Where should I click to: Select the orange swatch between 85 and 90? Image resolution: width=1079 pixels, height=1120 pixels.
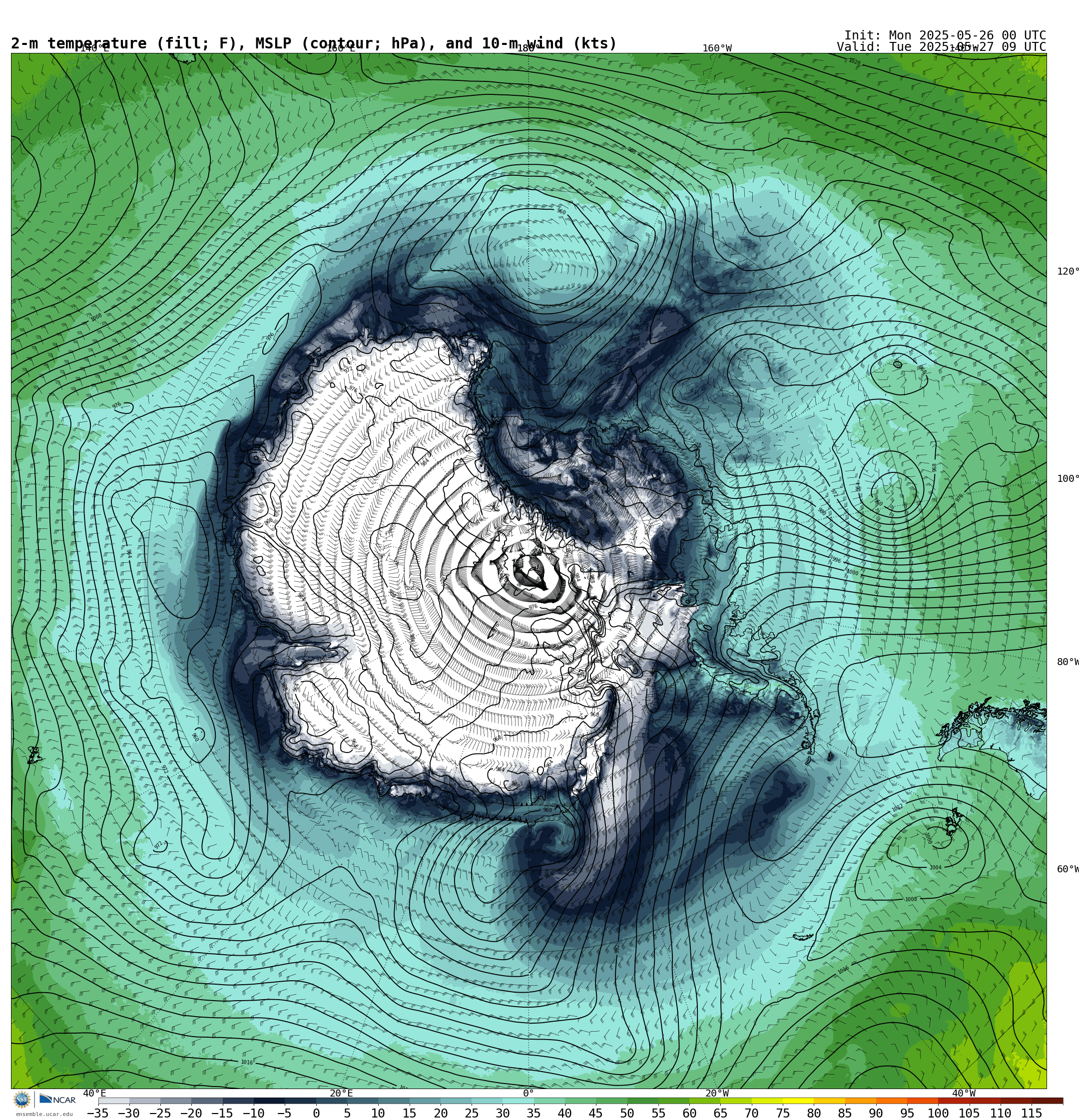[860, 1101]
